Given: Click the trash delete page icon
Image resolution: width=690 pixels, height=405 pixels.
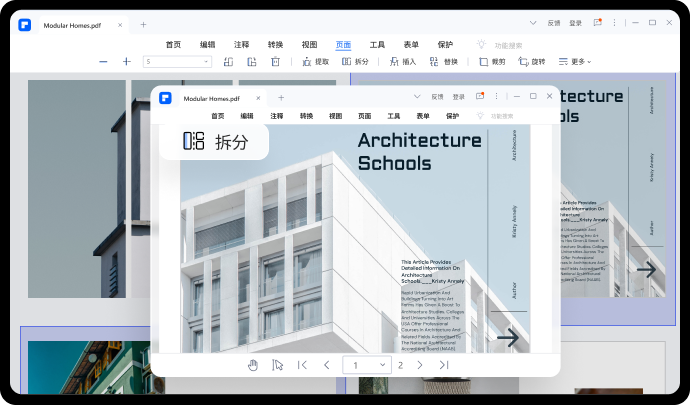Looking at the screenshot, I should tap(276, 62).
